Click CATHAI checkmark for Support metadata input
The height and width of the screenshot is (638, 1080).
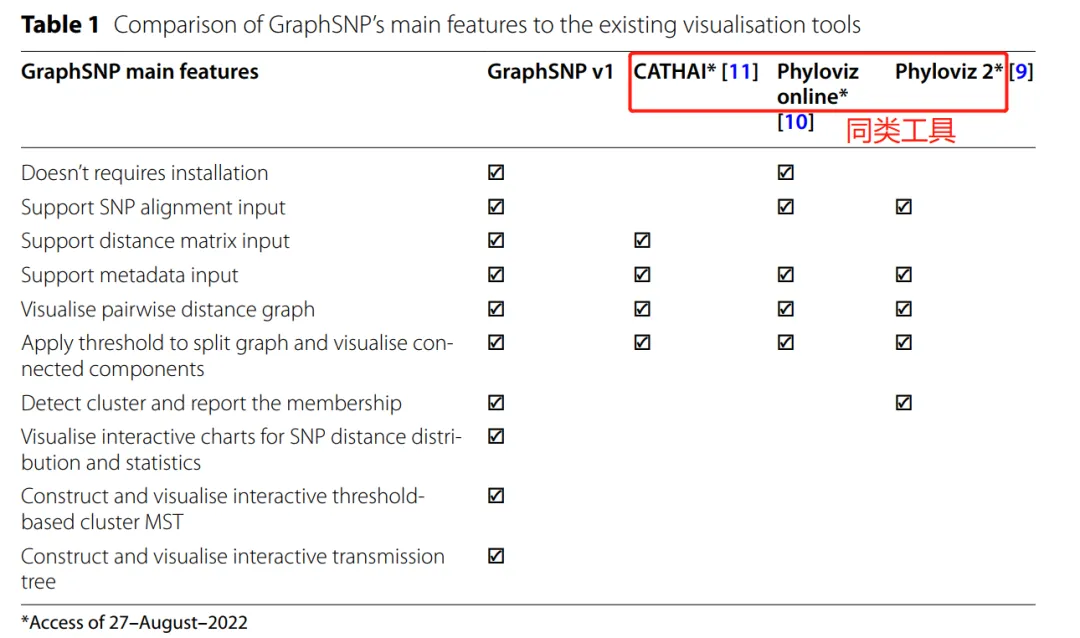click(642, 275)
